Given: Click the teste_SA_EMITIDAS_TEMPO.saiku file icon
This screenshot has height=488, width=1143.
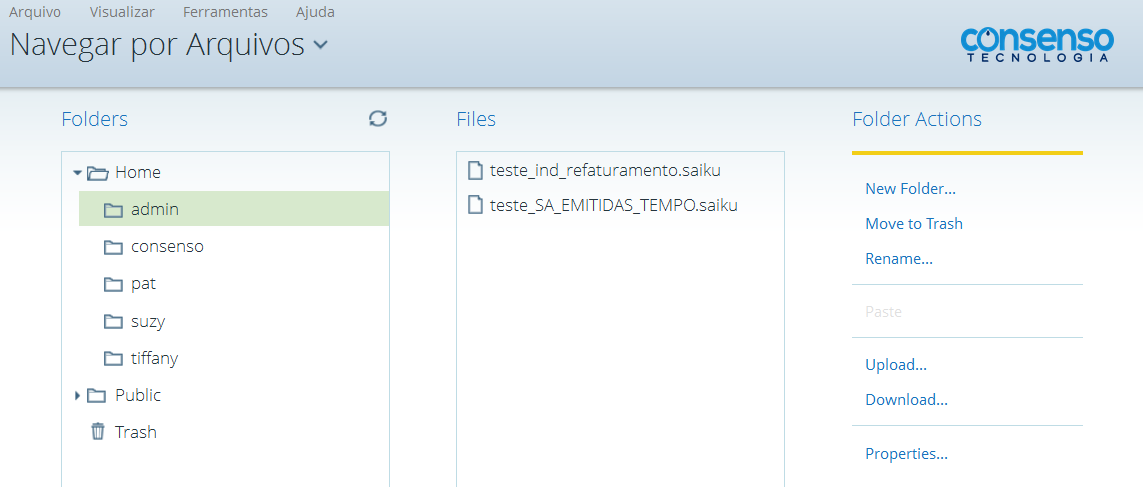Looking at the screenshot, I should pos(476,206).
